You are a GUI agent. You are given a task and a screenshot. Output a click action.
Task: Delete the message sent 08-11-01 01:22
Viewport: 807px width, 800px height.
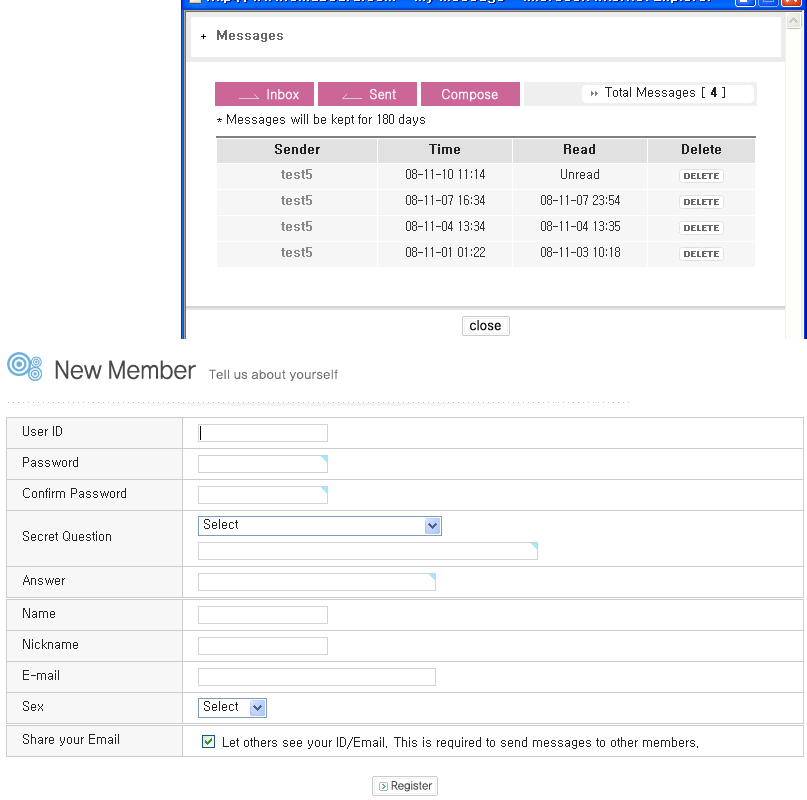click(701, 254)
